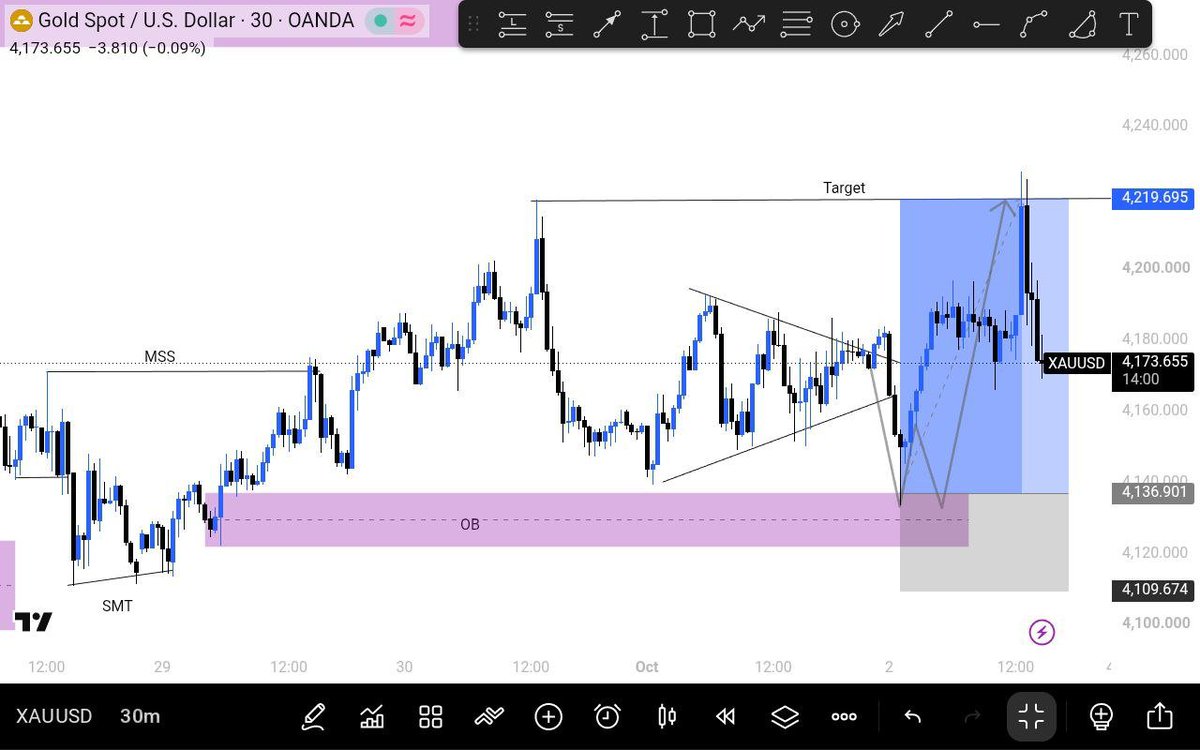Viewport: 1200px width, 750px height.
Task: Create an alert with clock icon
Action: pyautogui.click(x=607, y=716)
